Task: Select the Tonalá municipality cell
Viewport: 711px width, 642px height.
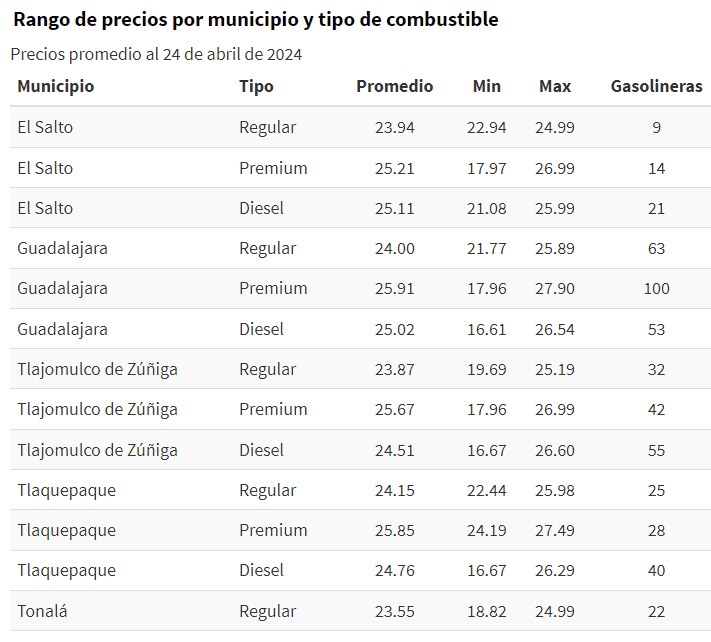Action: point(44,611)
